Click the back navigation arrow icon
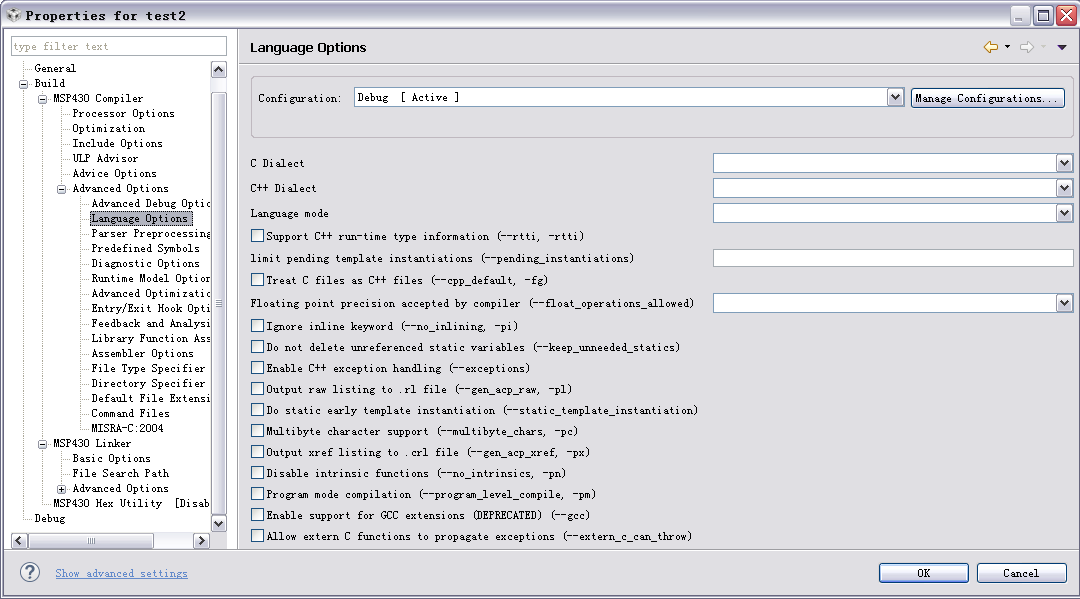The width and height of the screenshot is (1080, 599). click(990, 47)
